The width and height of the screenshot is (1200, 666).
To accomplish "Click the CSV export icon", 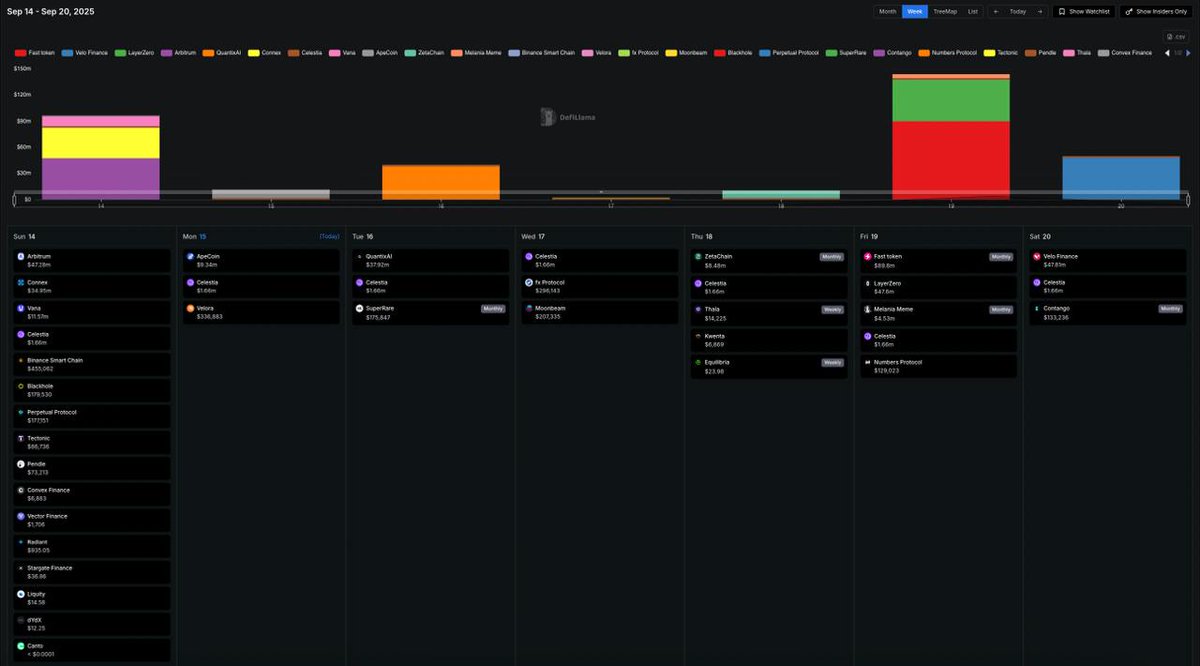I will 1170,37.
